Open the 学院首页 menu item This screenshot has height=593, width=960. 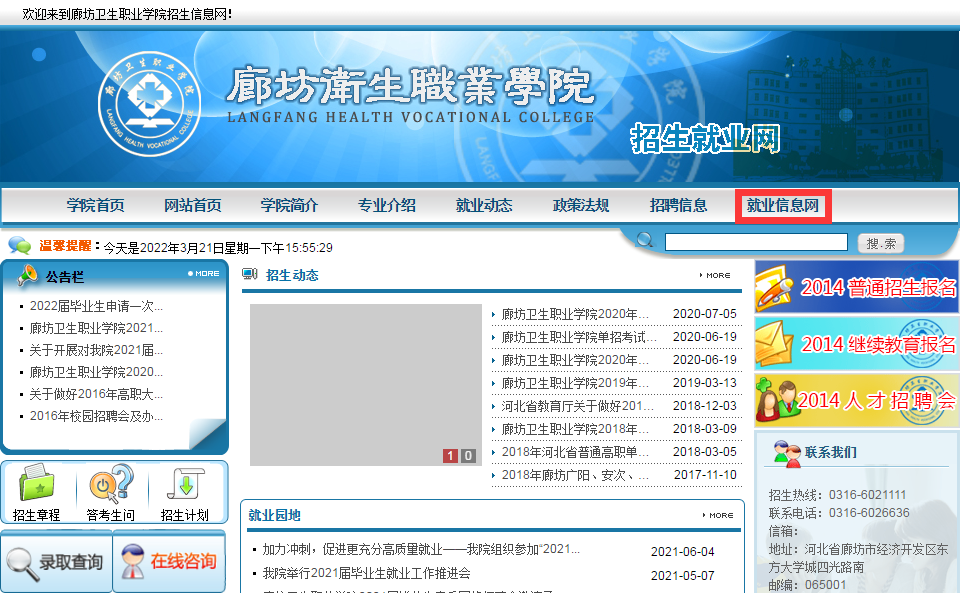click(x=95, y=205)
